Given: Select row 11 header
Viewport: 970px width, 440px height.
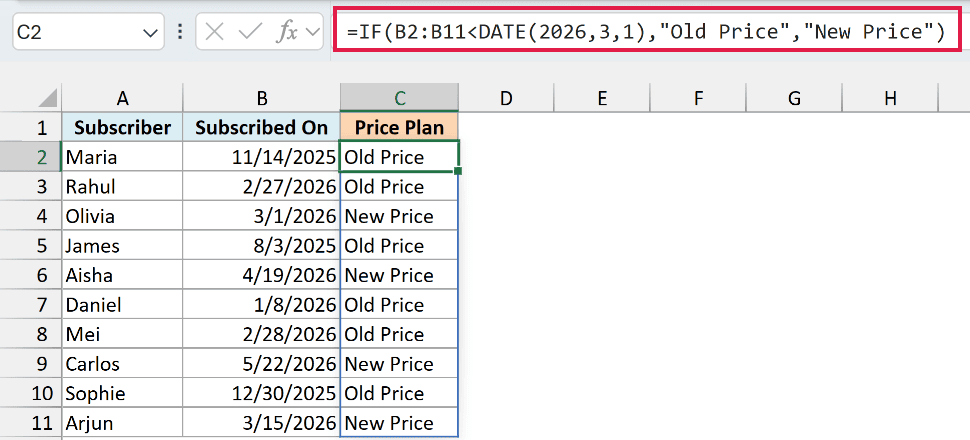Looking at the screenshot, I should coord(31,423).
